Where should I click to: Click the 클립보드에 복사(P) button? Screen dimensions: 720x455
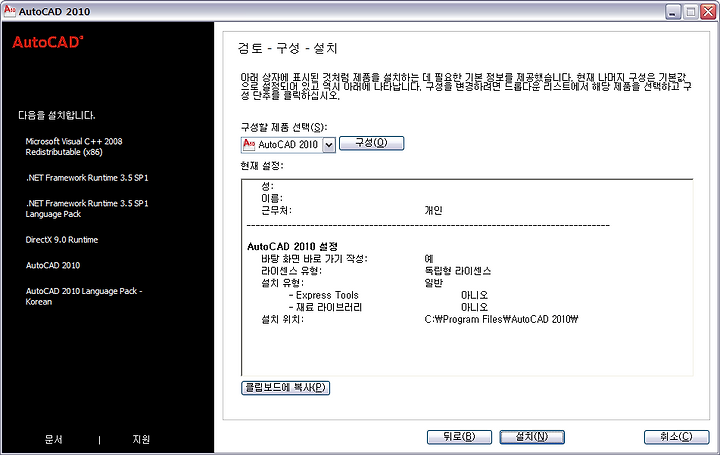click(x=285, y=388)
